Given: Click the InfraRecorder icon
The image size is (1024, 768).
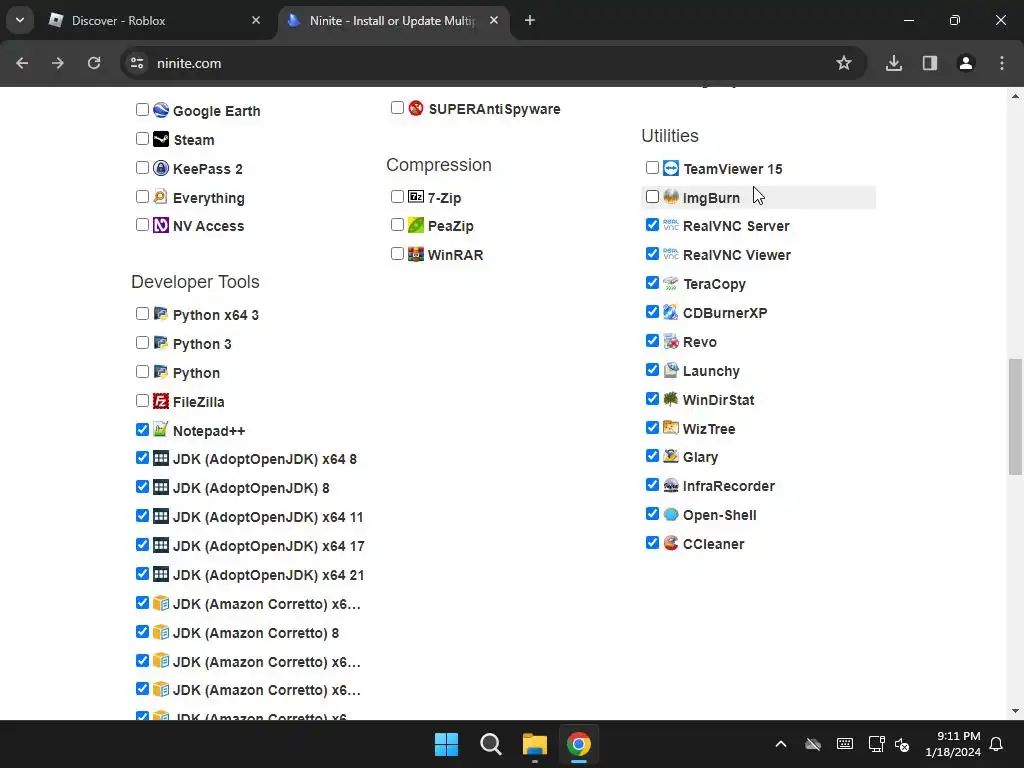Looking at the screenshot, I should pos(671,485).
